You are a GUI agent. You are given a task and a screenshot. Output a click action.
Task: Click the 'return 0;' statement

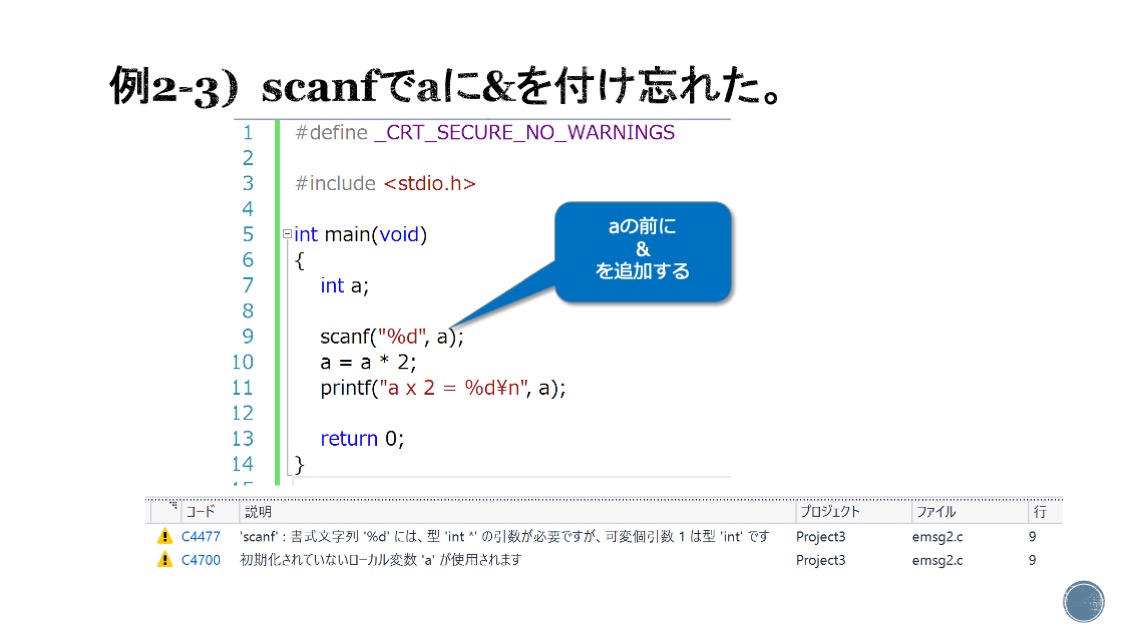pos(362,438)
